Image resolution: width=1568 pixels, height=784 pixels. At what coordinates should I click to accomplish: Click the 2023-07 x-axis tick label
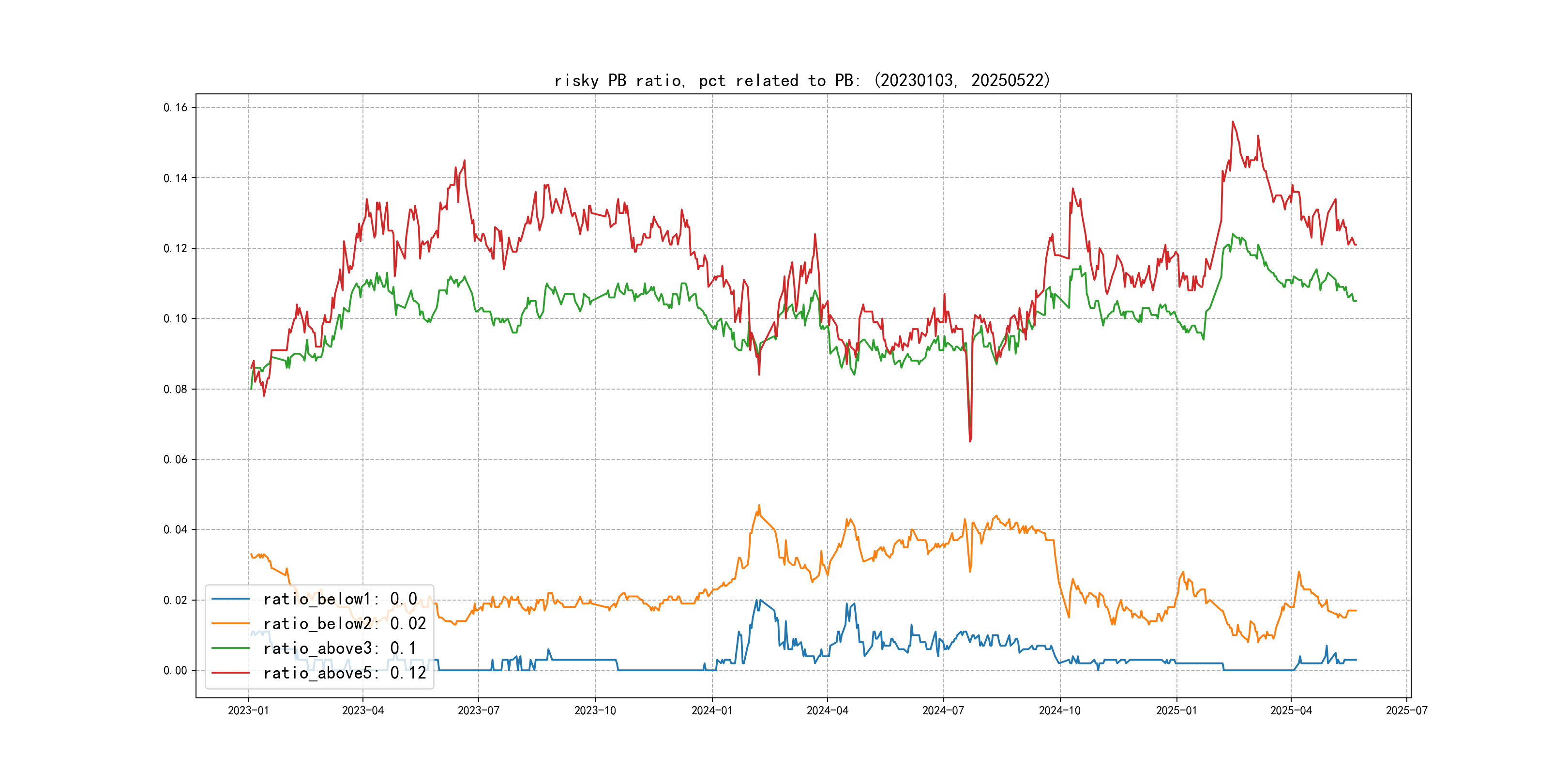coord(479,710)
